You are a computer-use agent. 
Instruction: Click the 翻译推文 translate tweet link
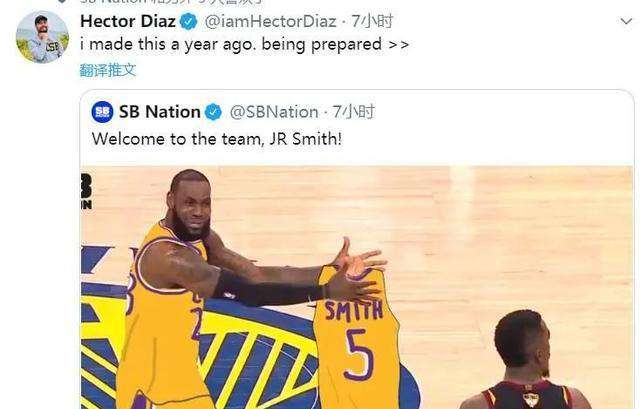point(107,70)
